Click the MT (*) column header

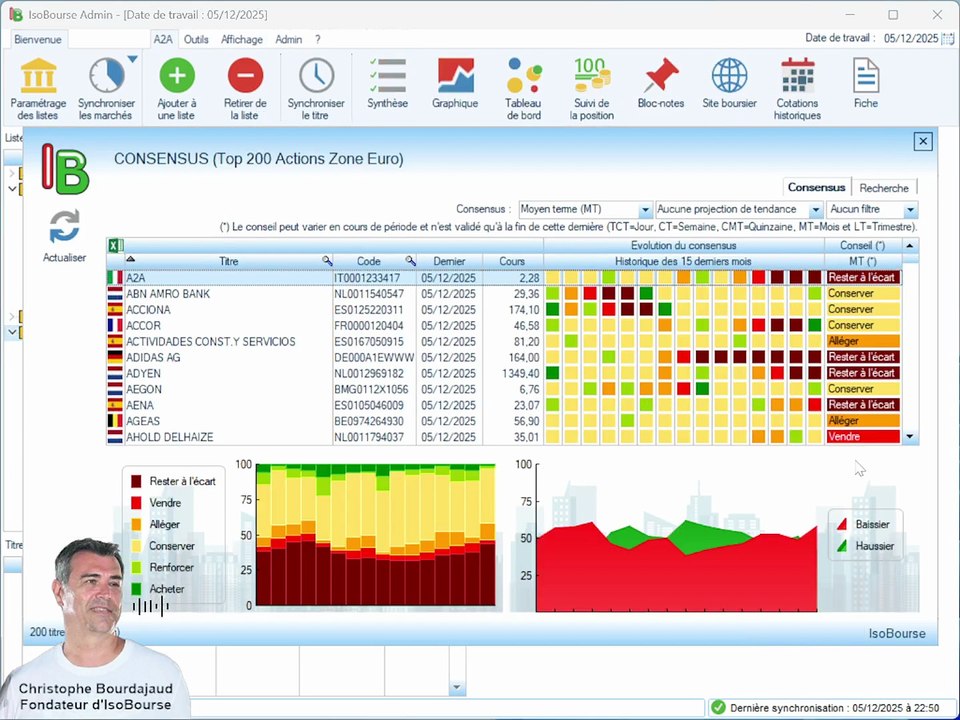tap(863, 261)
